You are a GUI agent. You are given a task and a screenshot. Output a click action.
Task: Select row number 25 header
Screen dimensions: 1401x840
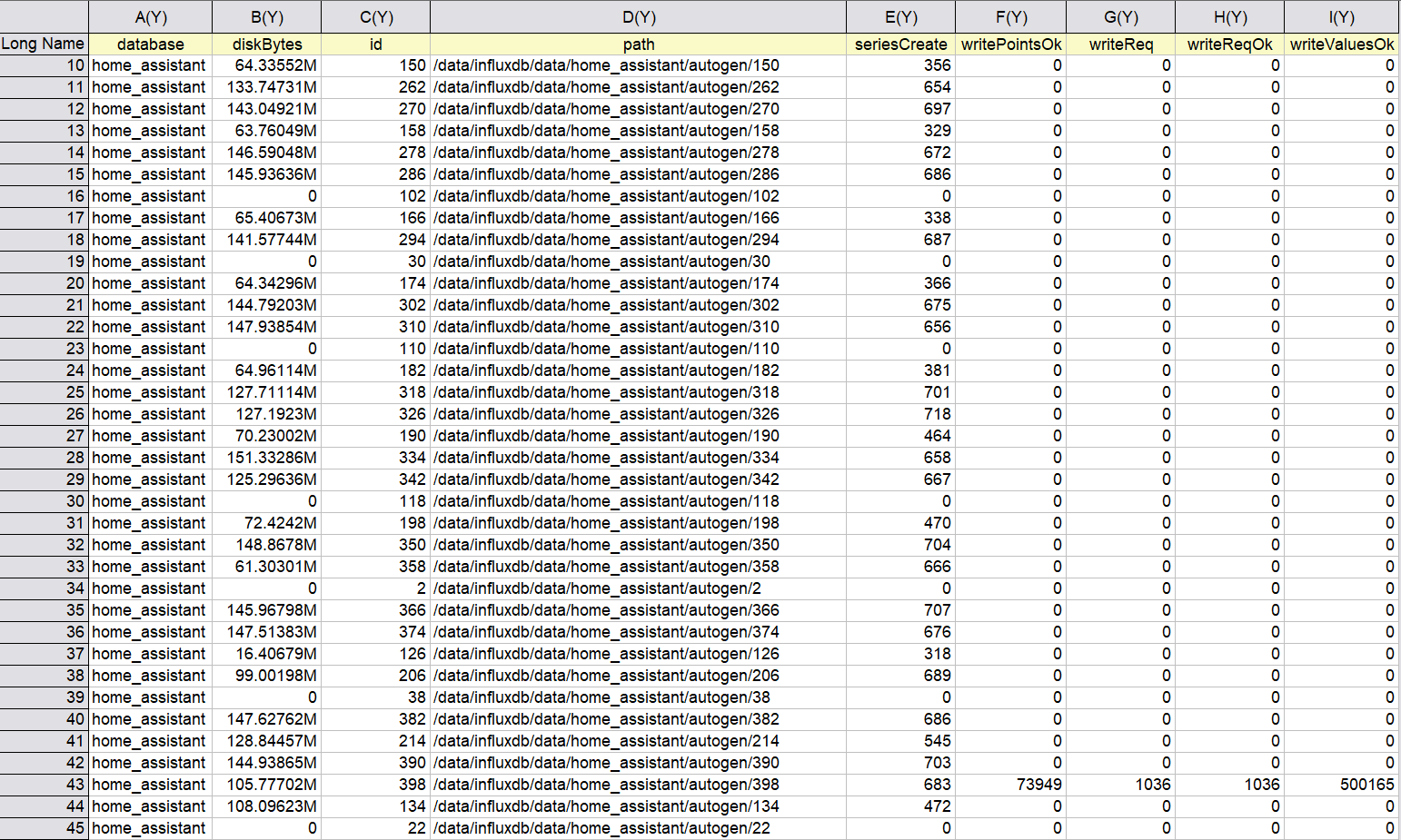[x=44, y=392]
